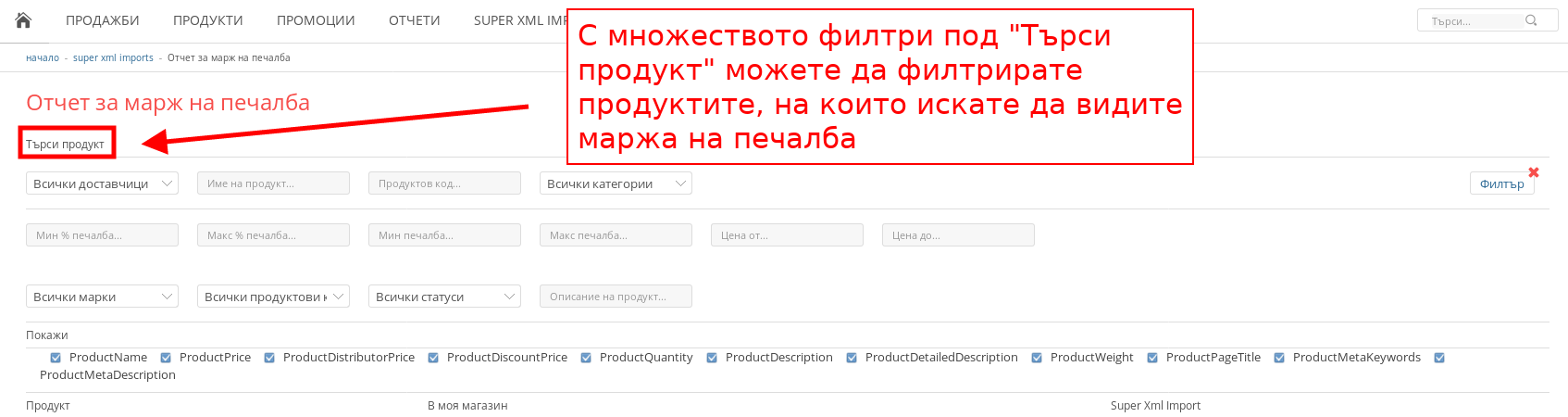Screen dimensions: 1568x417
Task: Click the home icon in navigation bar
Action: pyautogui.click(x=23, y=20)
